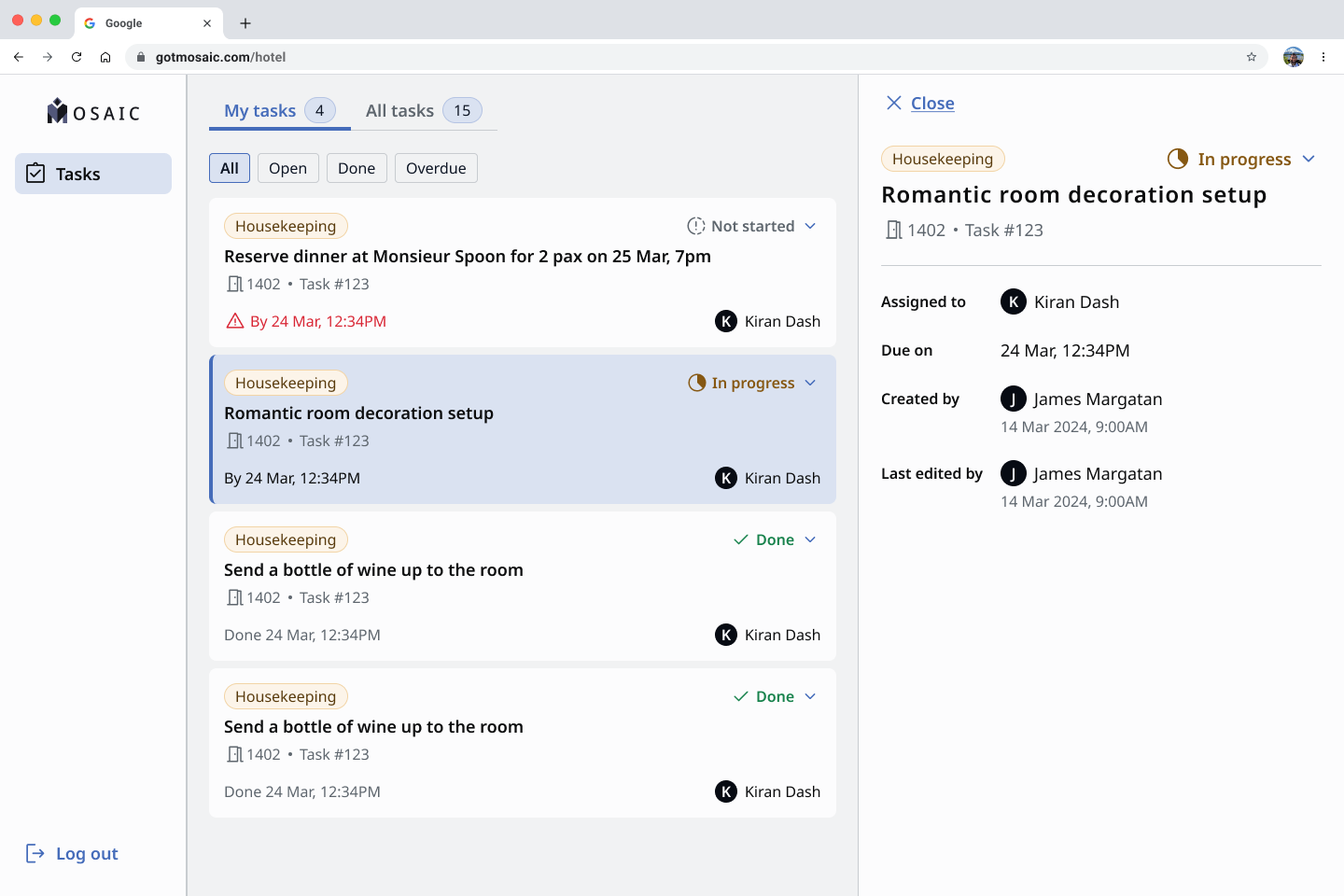The height and width of the screenshot is (896, 1344).
Task: Open the browser three-dot menu
Action: 1323,57
